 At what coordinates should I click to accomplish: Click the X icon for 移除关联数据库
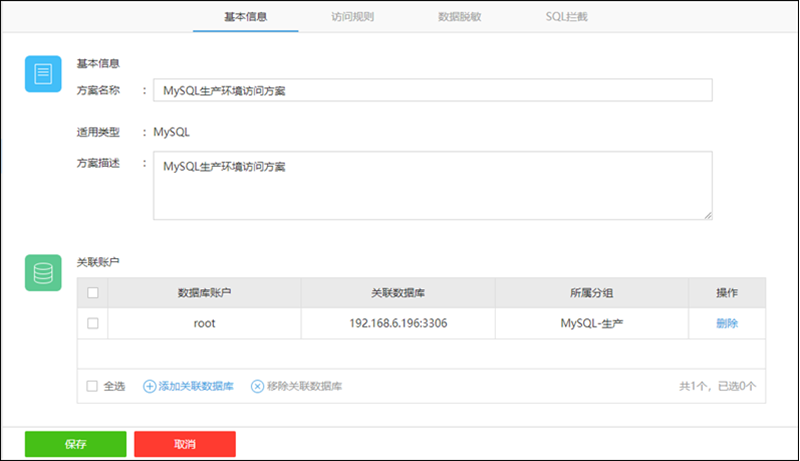point(257,386)
